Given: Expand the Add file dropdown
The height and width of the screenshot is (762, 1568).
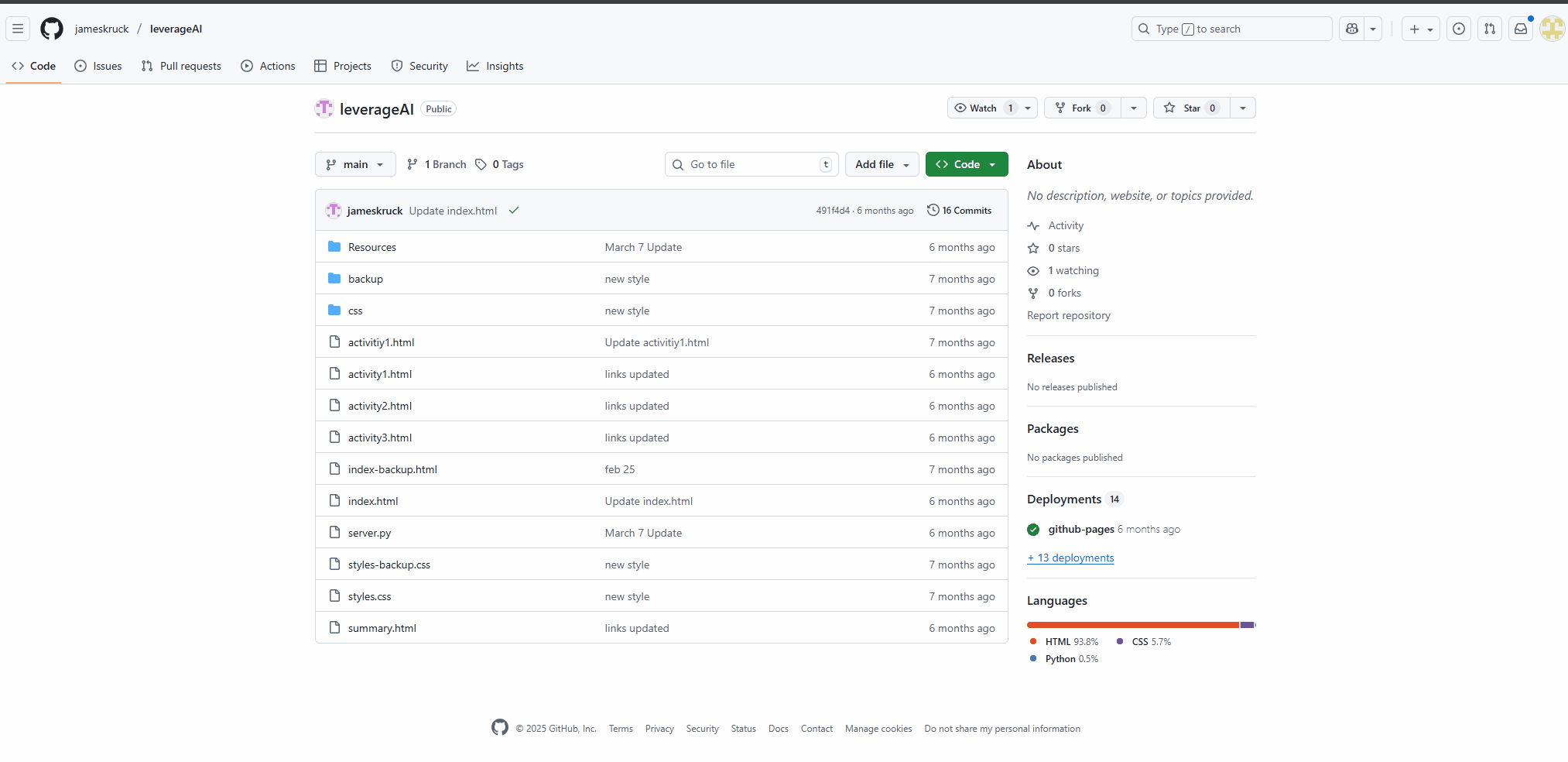Looking at the screenshot, I should [x=882, y=164].
